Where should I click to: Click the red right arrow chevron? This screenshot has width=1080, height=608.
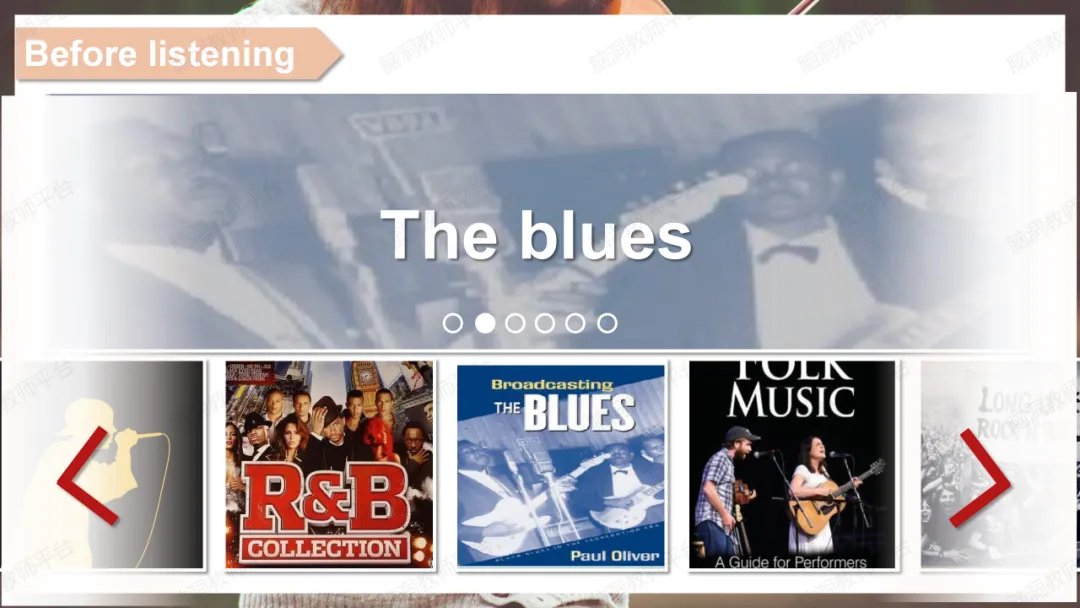tap(980, 477)
